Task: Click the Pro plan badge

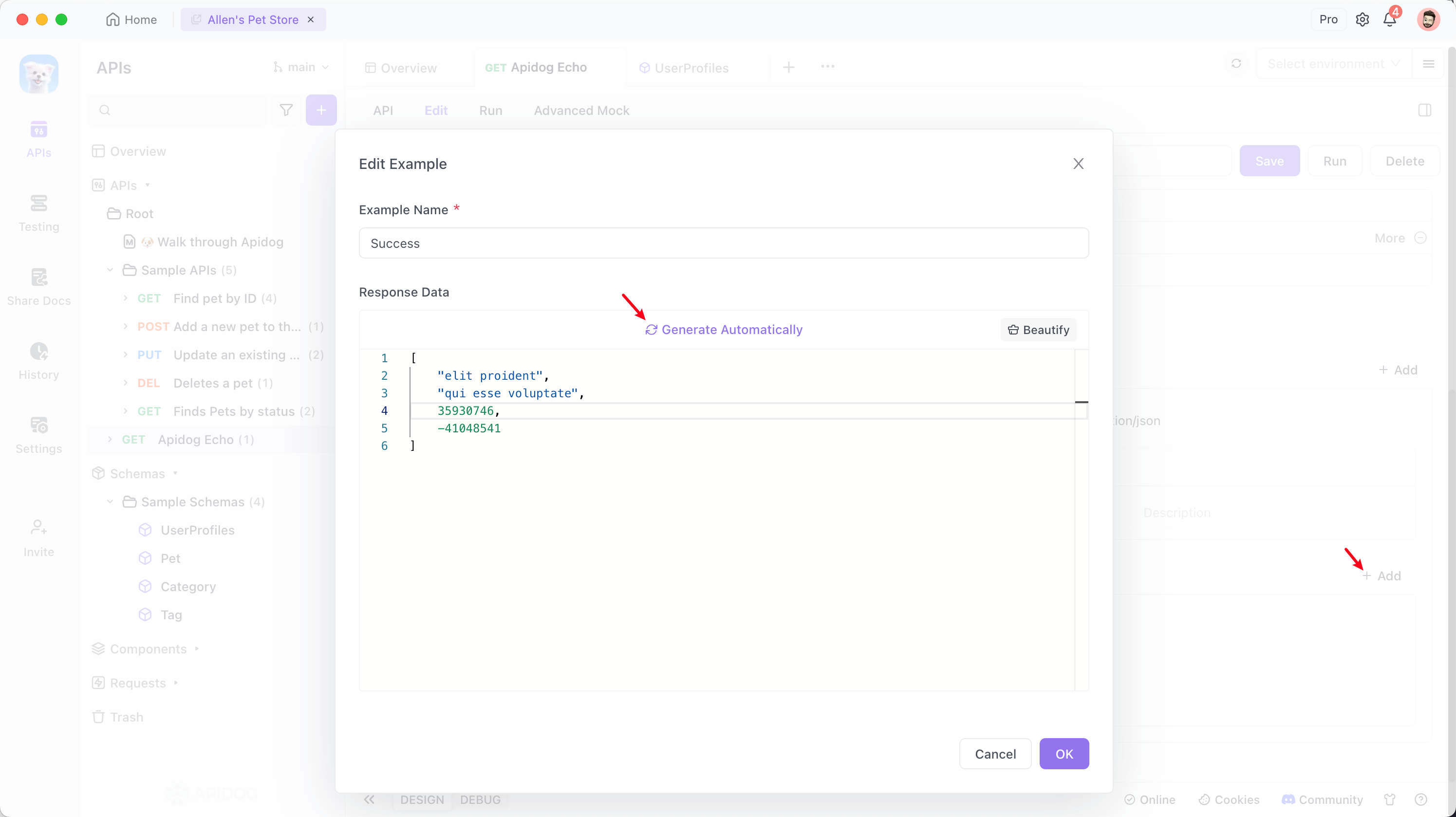Action: click(x=1328, y=20)
